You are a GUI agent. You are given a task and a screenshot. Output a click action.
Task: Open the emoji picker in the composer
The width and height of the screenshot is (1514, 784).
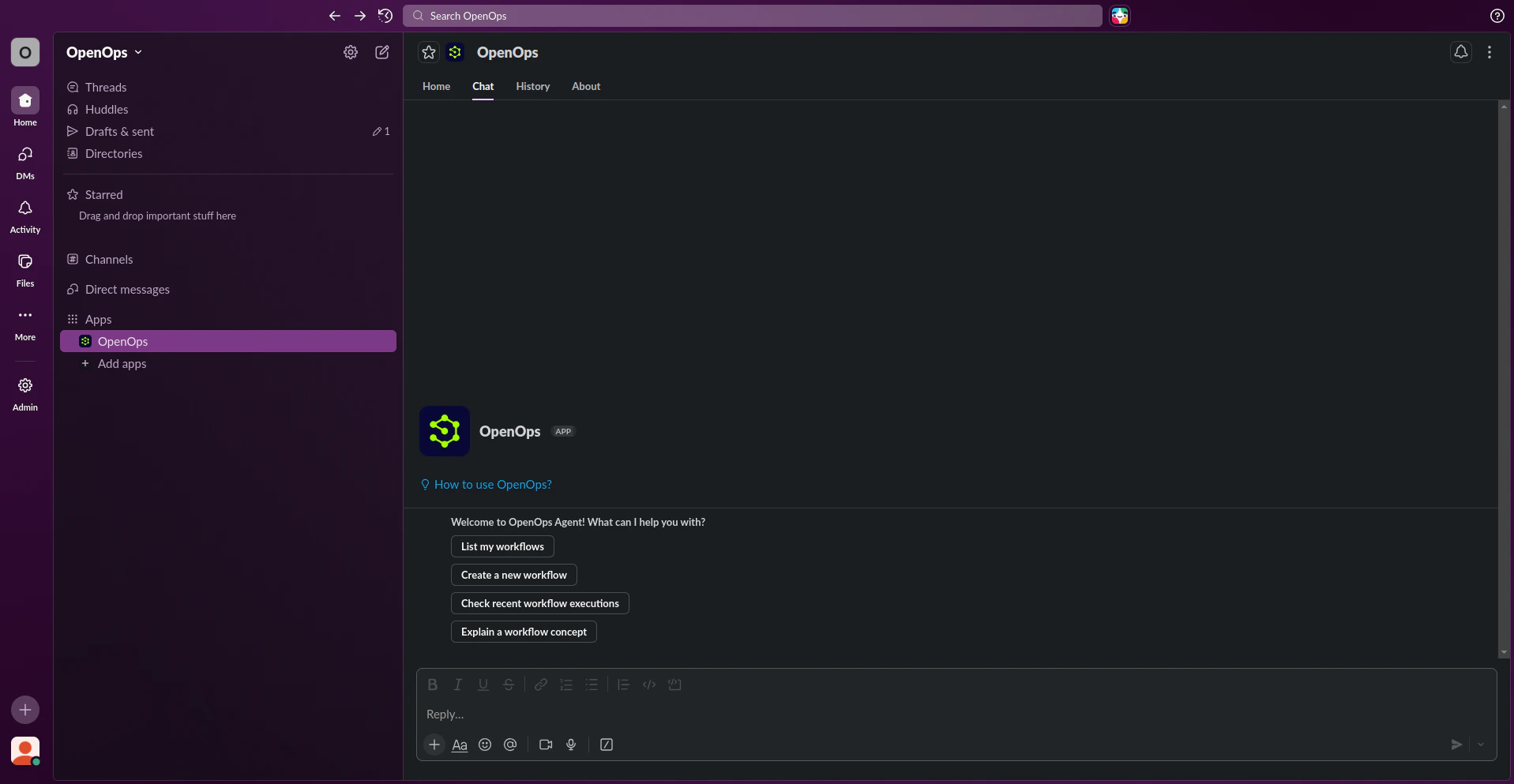tap(485, 745)
